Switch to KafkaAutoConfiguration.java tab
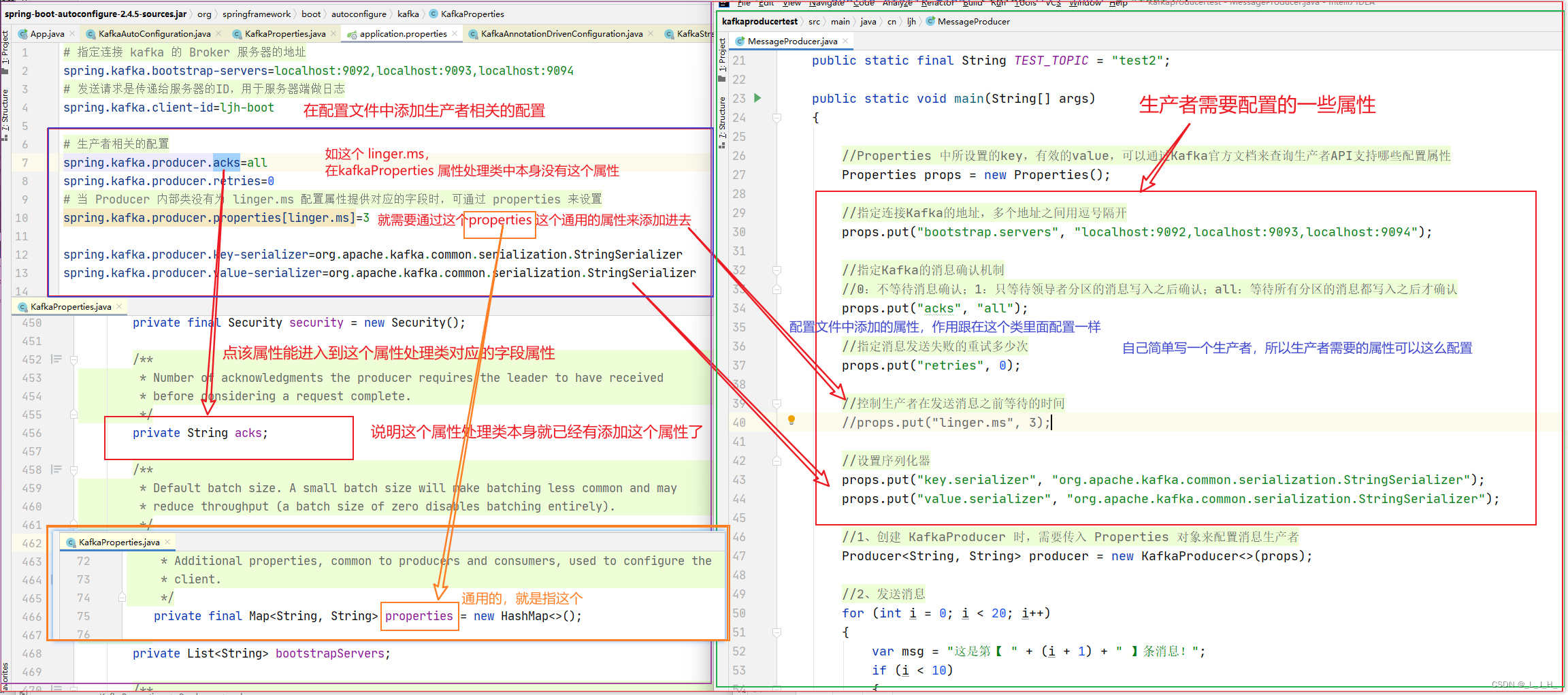The height and width of the screenshot is (695, 1568). click(x=154, y=33)
